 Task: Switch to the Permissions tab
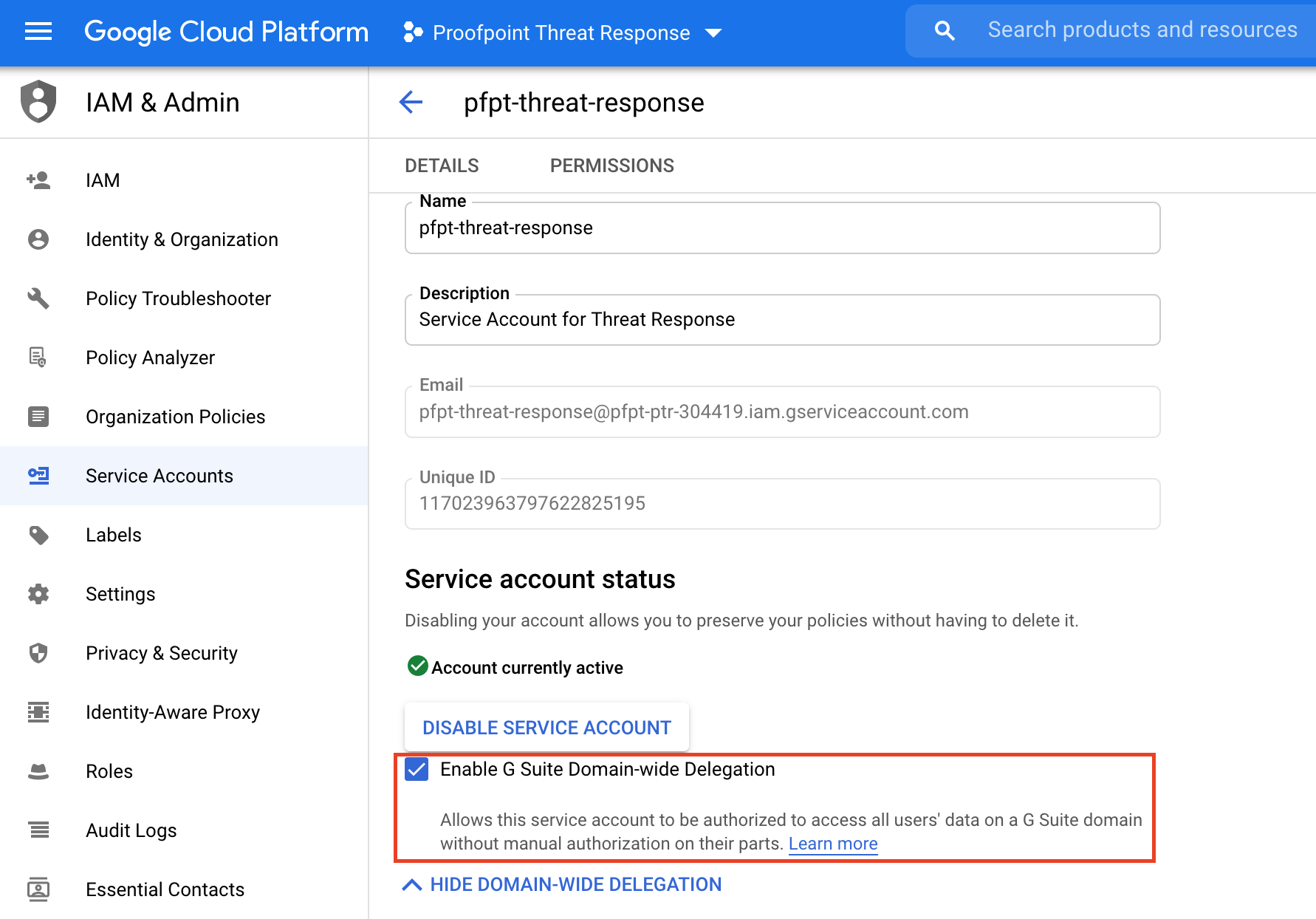tap(611, 165)
